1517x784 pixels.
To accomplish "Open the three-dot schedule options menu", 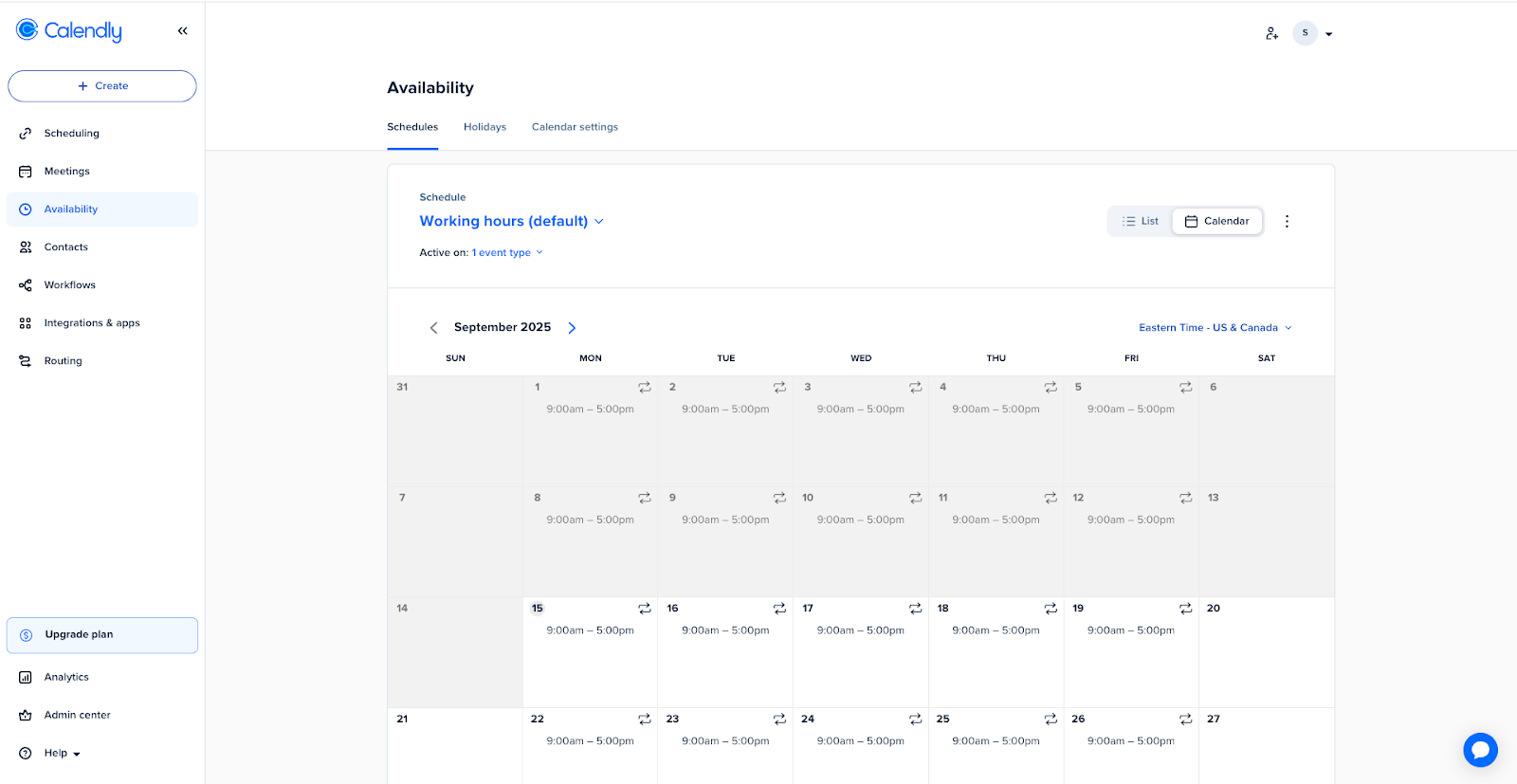I will click(1287, 221).
